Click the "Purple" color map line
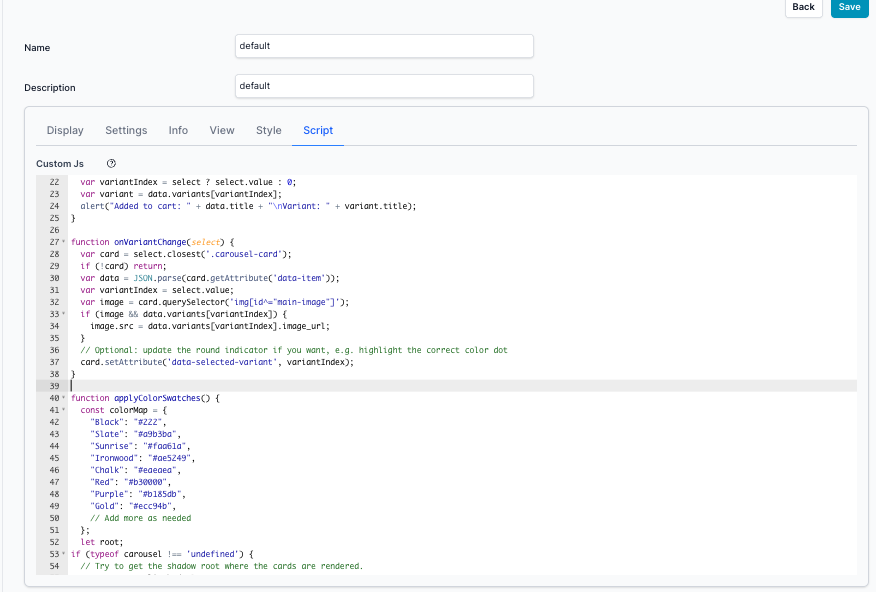 pyautogui.click(x=137, y=494)
